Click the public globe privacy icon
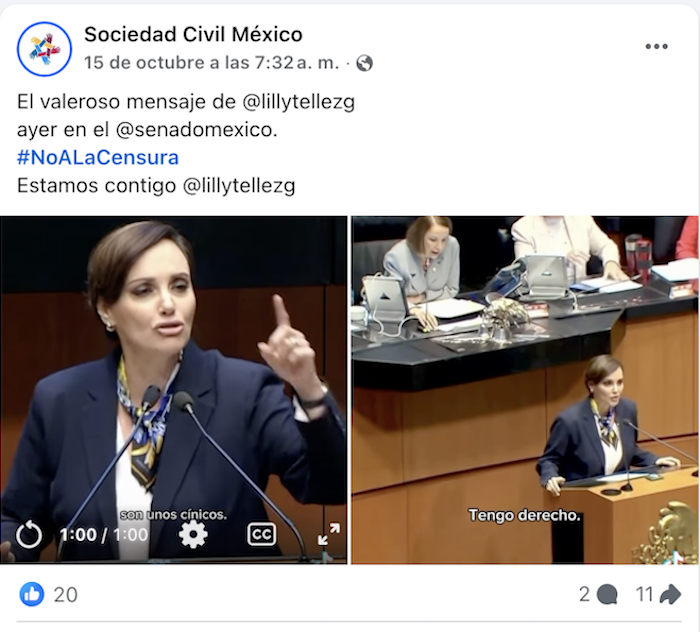Viewport: 700px width, 632px height. [x=364, y=63]
